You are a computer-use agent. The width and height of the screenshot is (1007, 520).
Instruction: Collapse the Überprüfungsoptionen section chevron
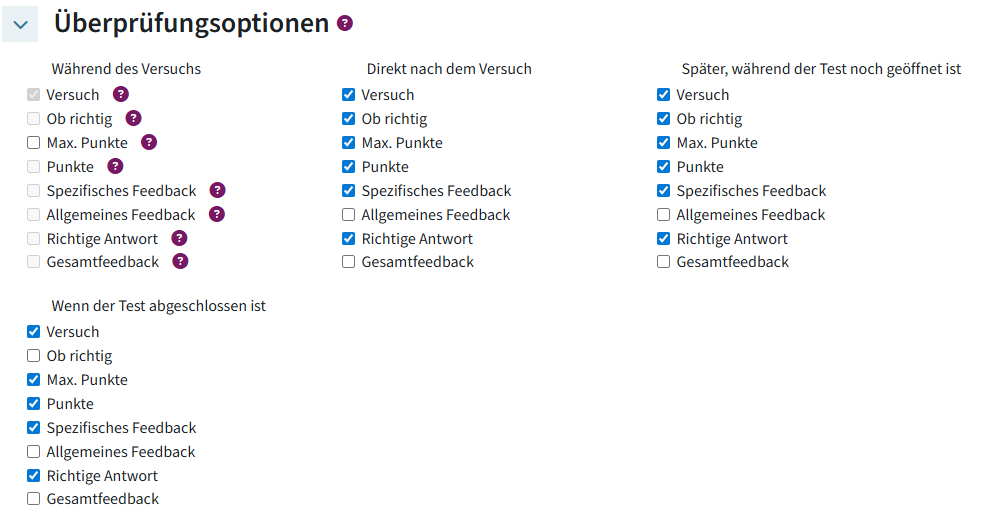(20, 24)
